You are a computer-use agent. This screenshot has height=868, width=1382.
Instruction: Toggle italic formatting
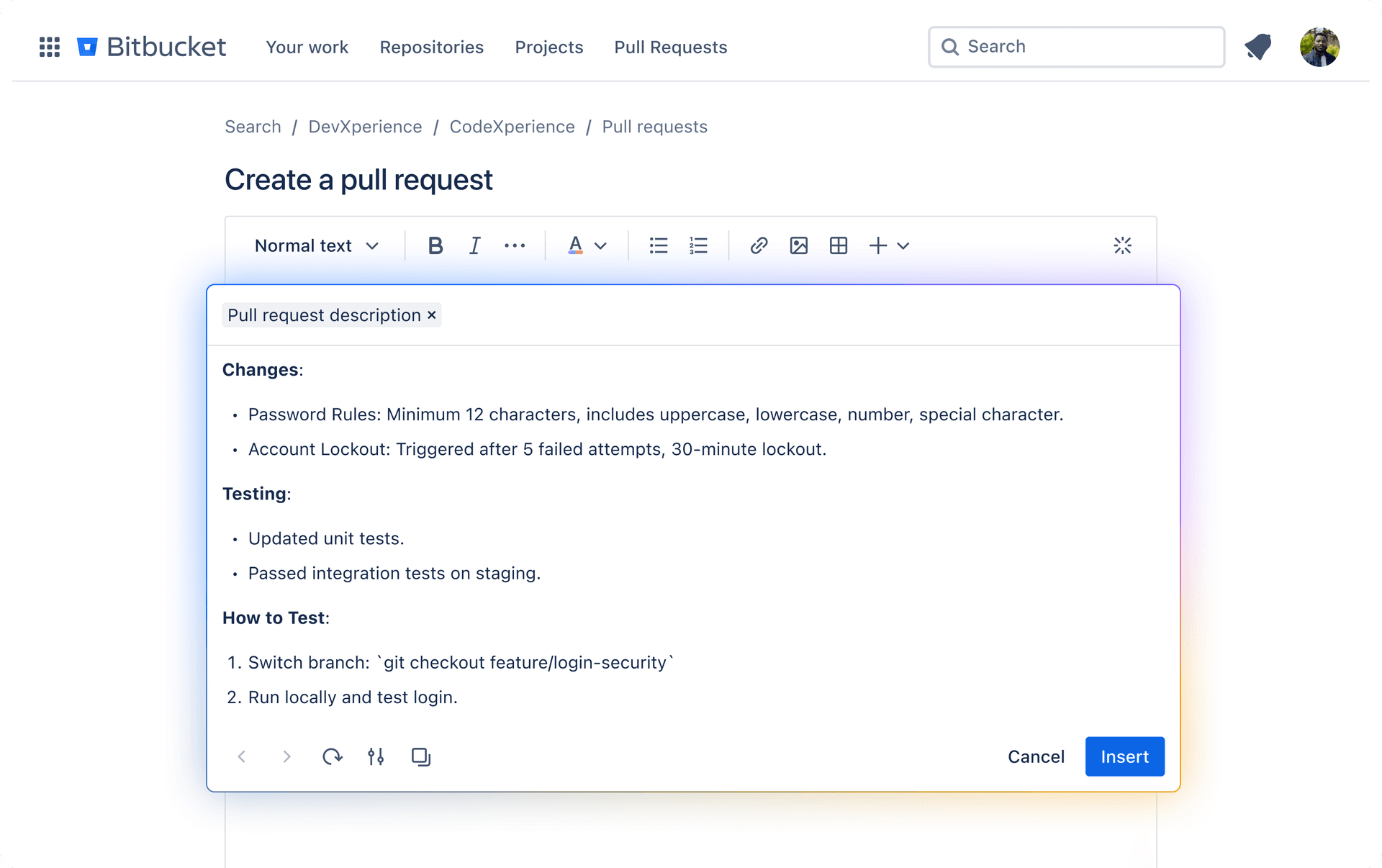point(475,246)
